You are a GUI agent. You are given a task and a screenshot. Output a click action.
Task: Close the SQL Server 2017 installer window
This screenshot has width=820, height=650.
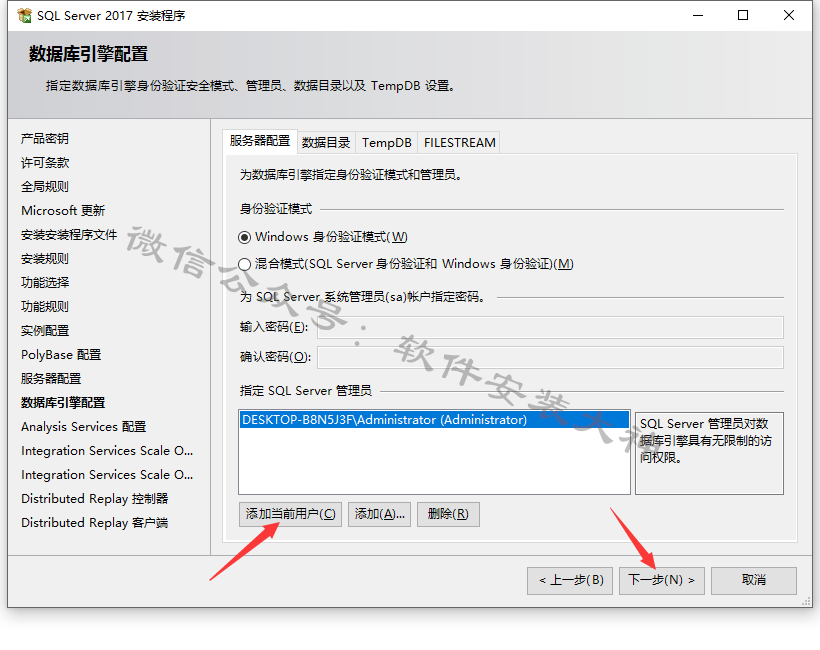pos(789,16)
